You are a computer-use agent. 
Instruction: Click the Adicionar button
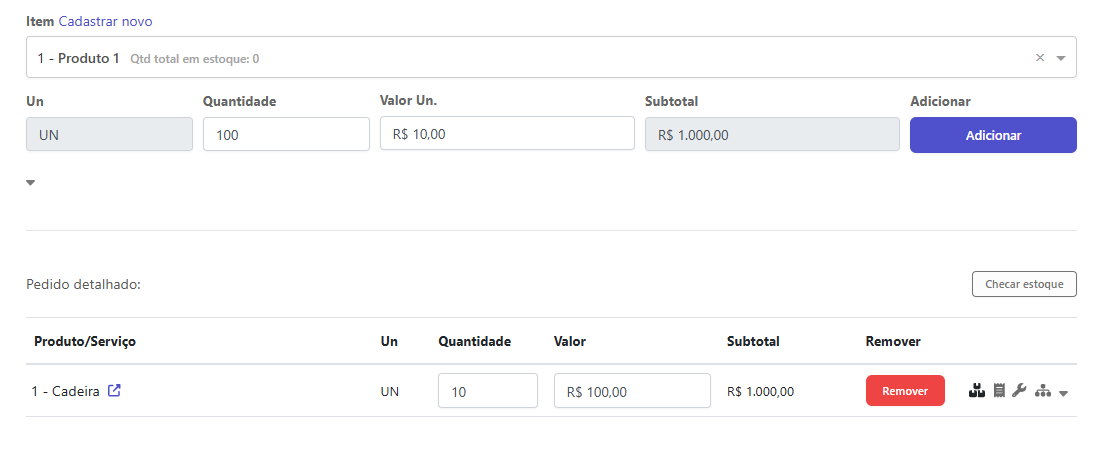click(x=992, y=135)
